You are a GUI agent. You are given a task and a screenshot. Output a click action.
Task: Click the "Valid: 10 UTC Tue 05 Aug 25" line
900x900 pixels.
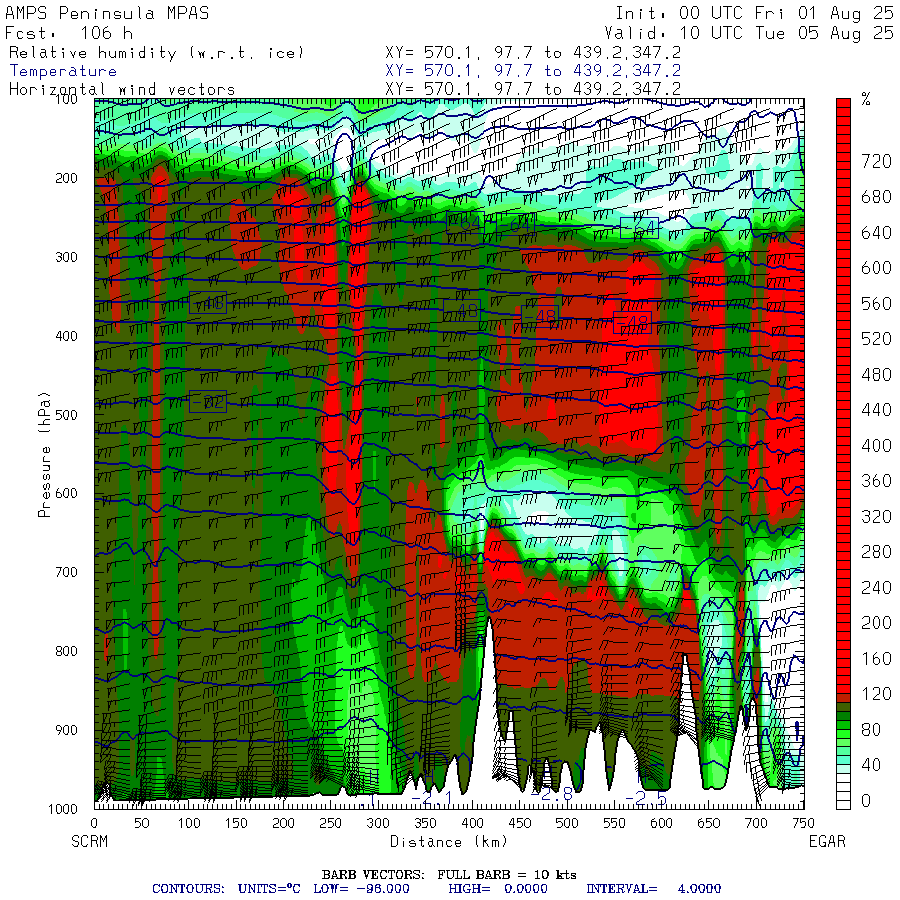click(748, 33)
